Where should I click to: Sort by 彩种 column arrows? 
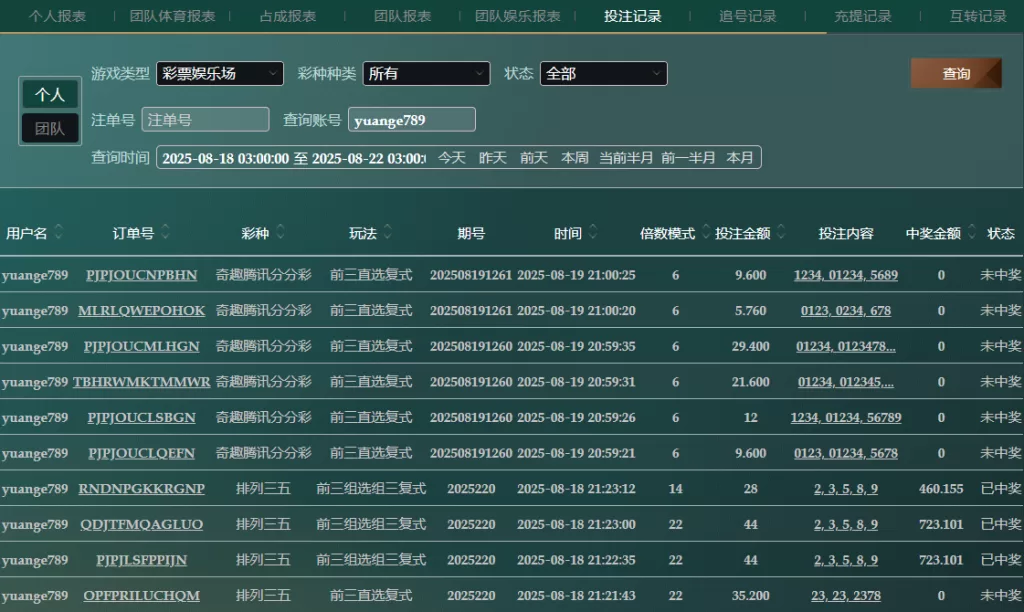pyautogui.click(x=280, y=232)
